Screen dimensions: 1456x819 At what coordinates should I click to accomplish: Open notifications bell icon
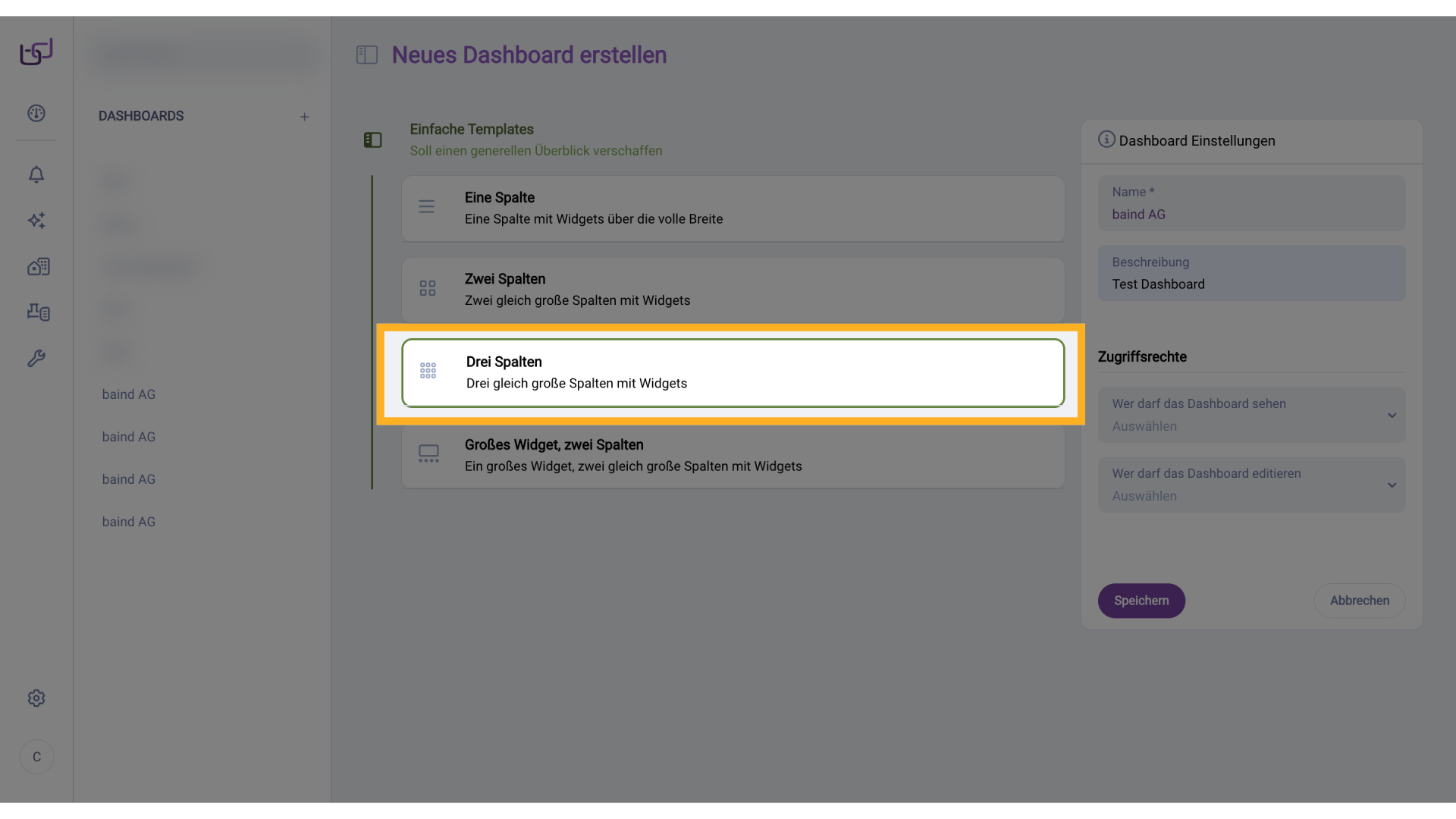[36, 175]
